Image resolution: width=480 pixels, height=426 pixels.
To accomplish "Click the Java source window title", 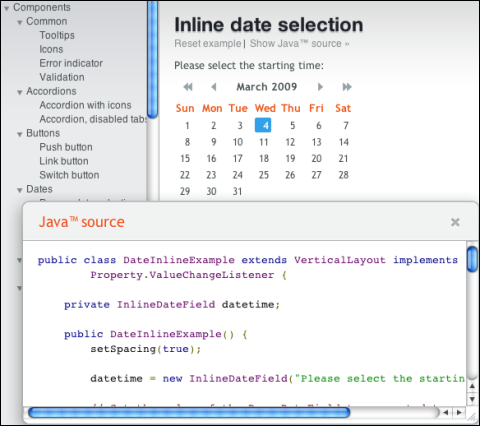I will [x=82, y=222].
